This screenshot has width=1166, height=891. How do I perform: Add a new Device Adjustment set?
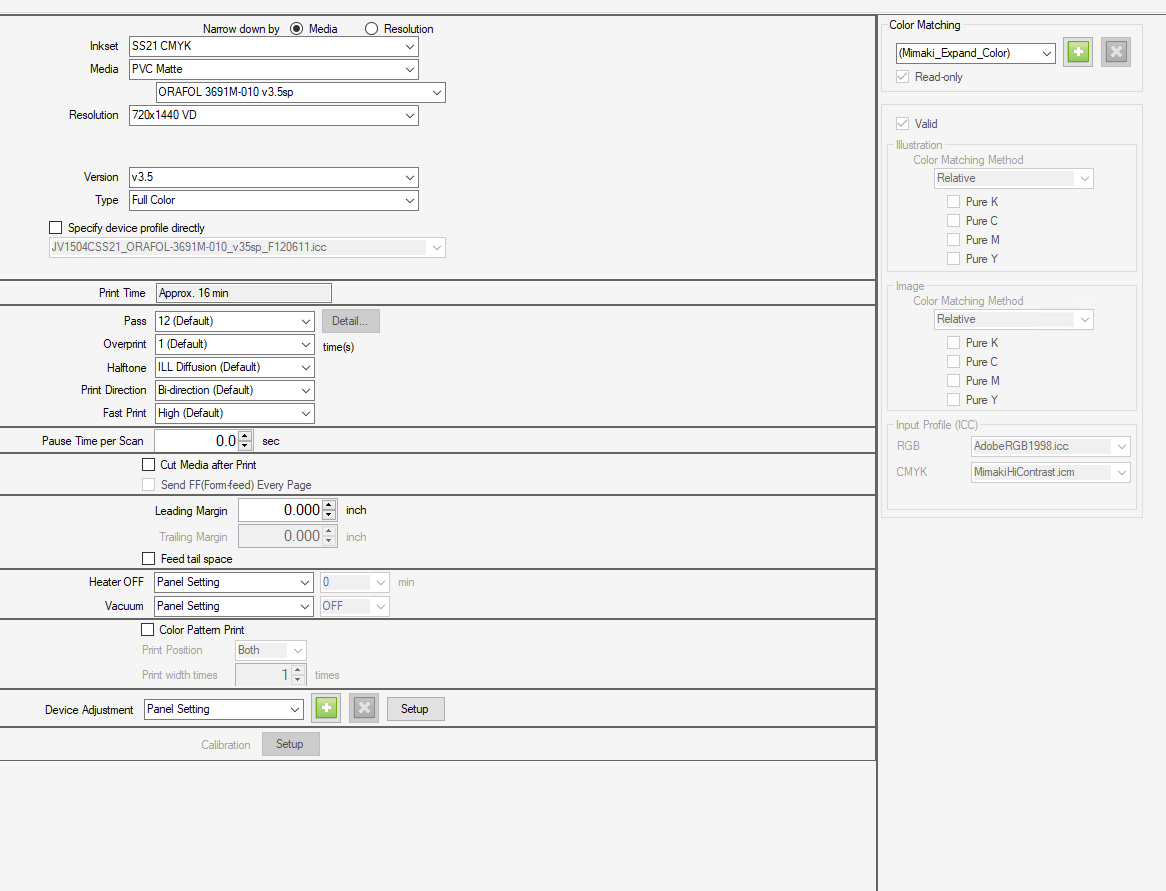(326, 708)
